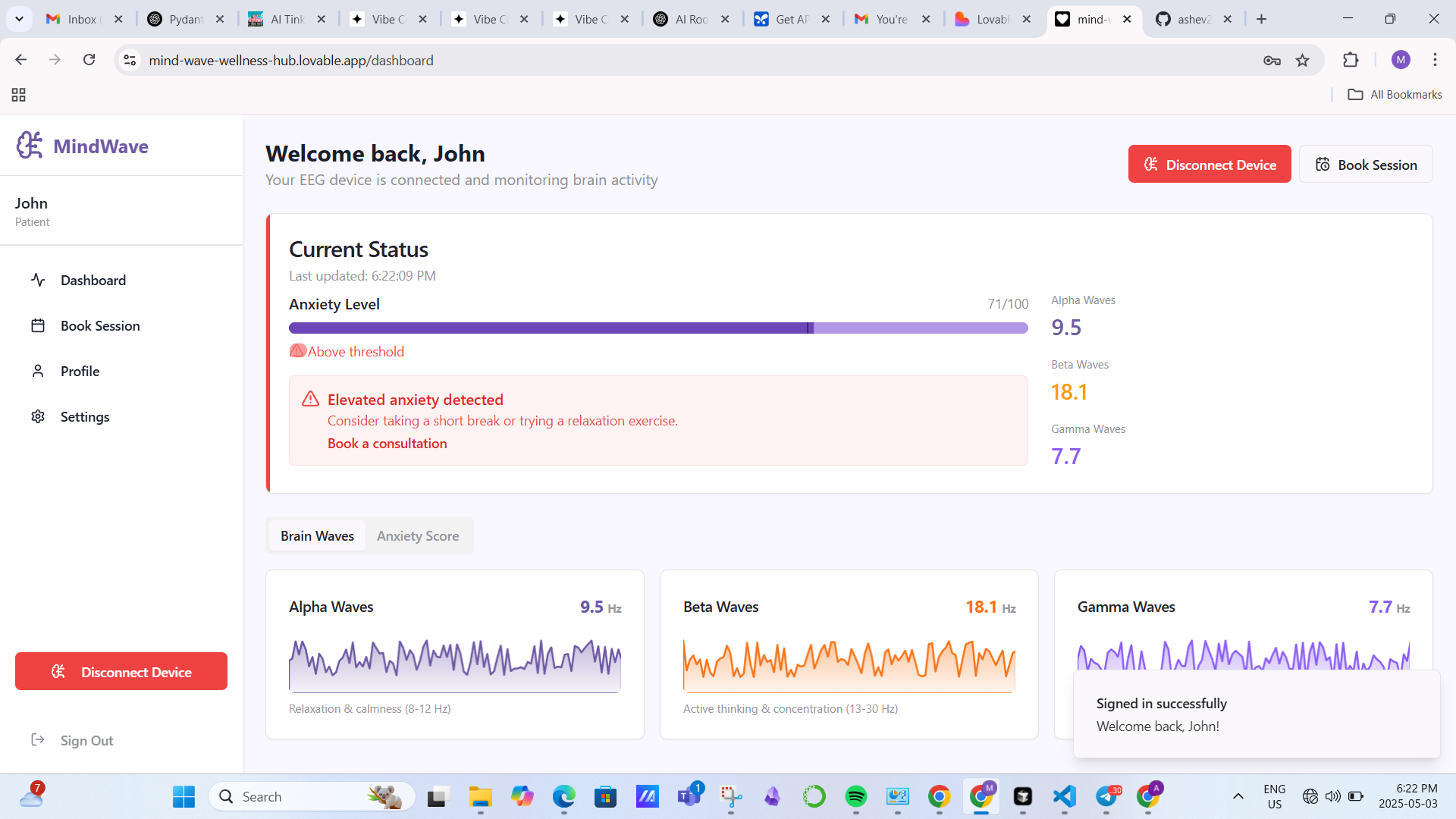Open the Profile page via the person icon
This screenshot has height=819, width=1456.
(38, 372)
